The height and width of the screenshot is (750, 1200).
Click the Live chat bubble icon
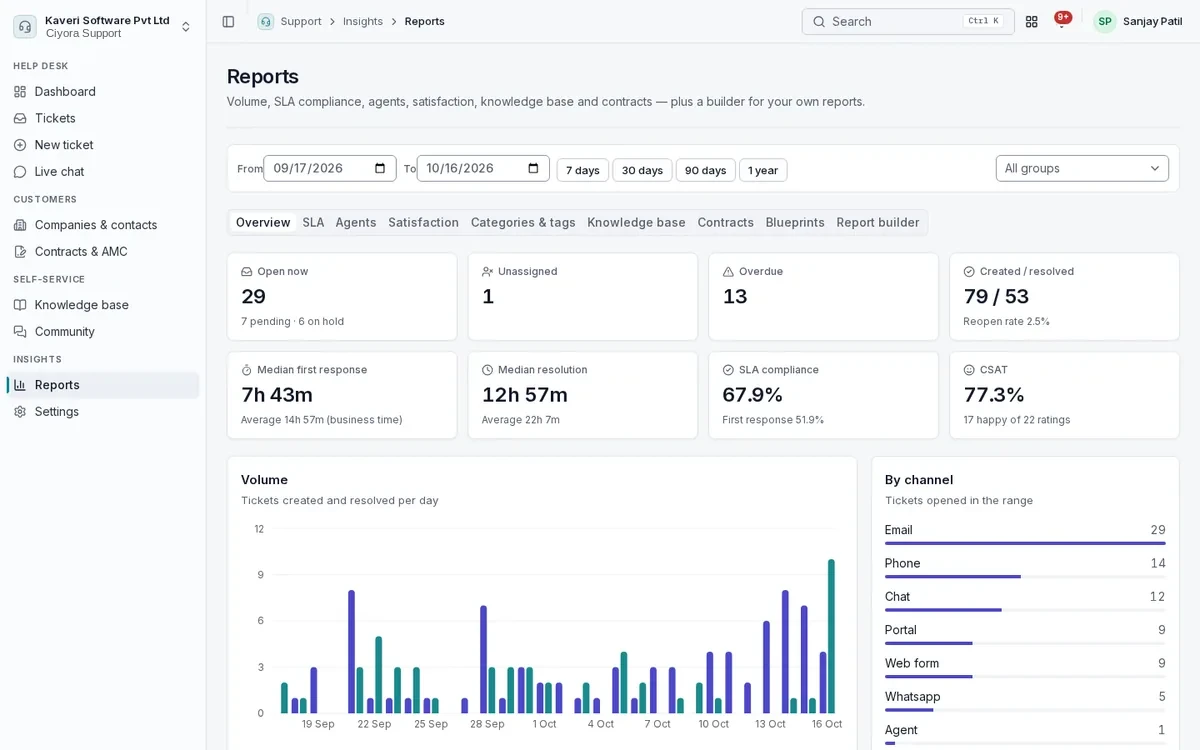click(x=20, y=171)
